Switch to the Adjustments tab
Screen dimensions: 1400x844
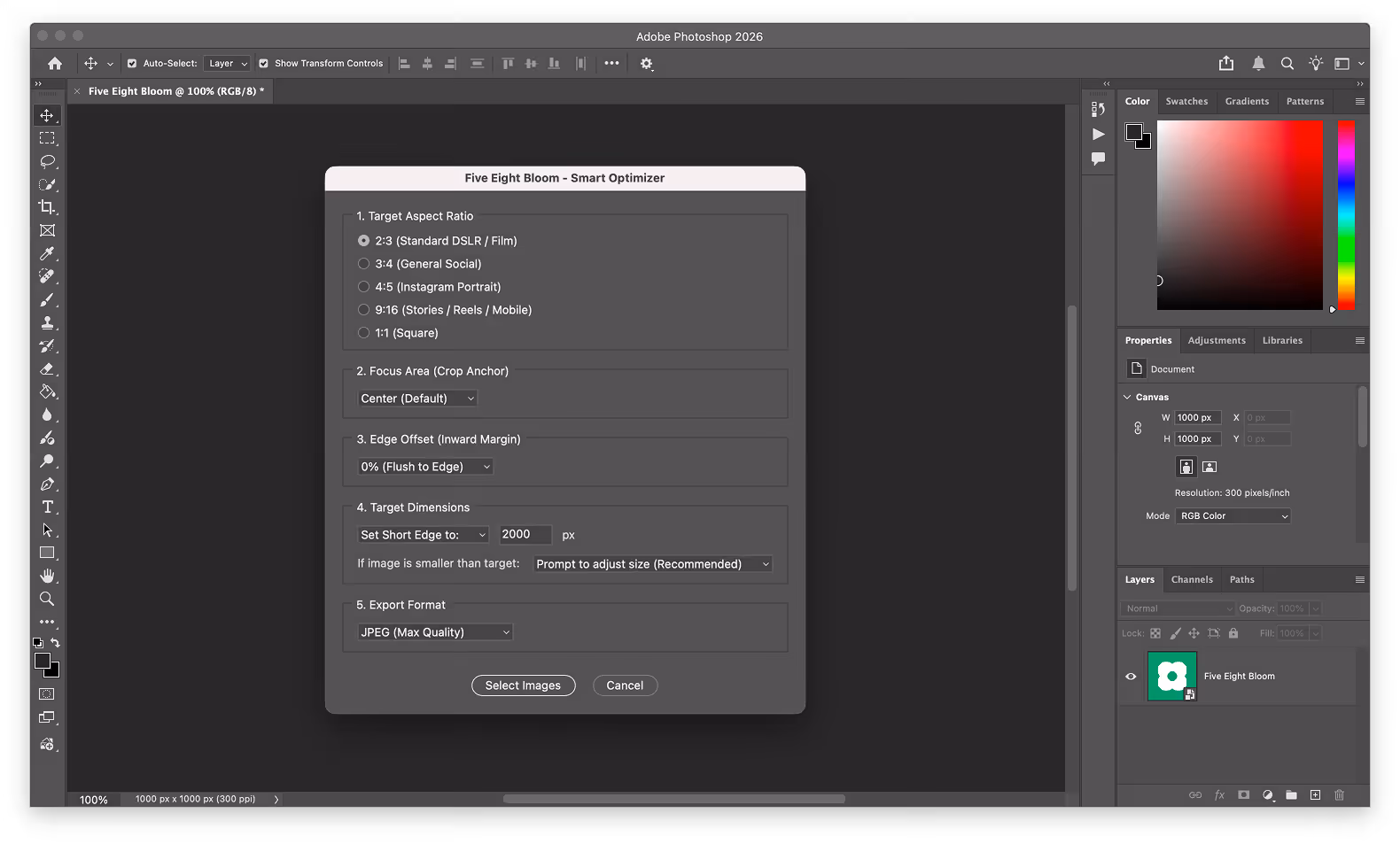click(x=1217, y=341)
